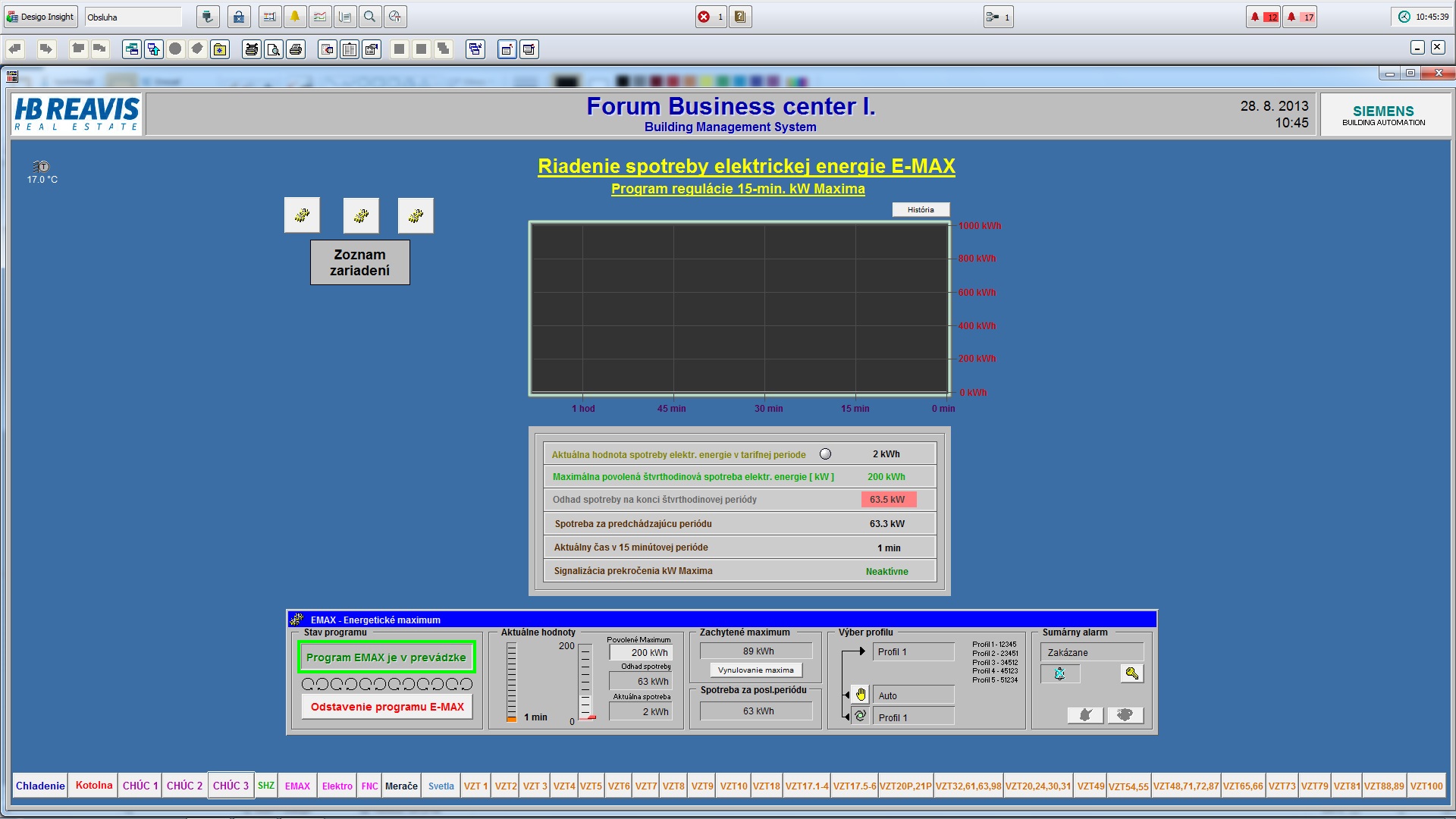Viewport: 1456px width, 819px height.
Task: Toggle the radio indicator beside Aktuálna hodnota spotreby
Action: [x=825, y=454]
